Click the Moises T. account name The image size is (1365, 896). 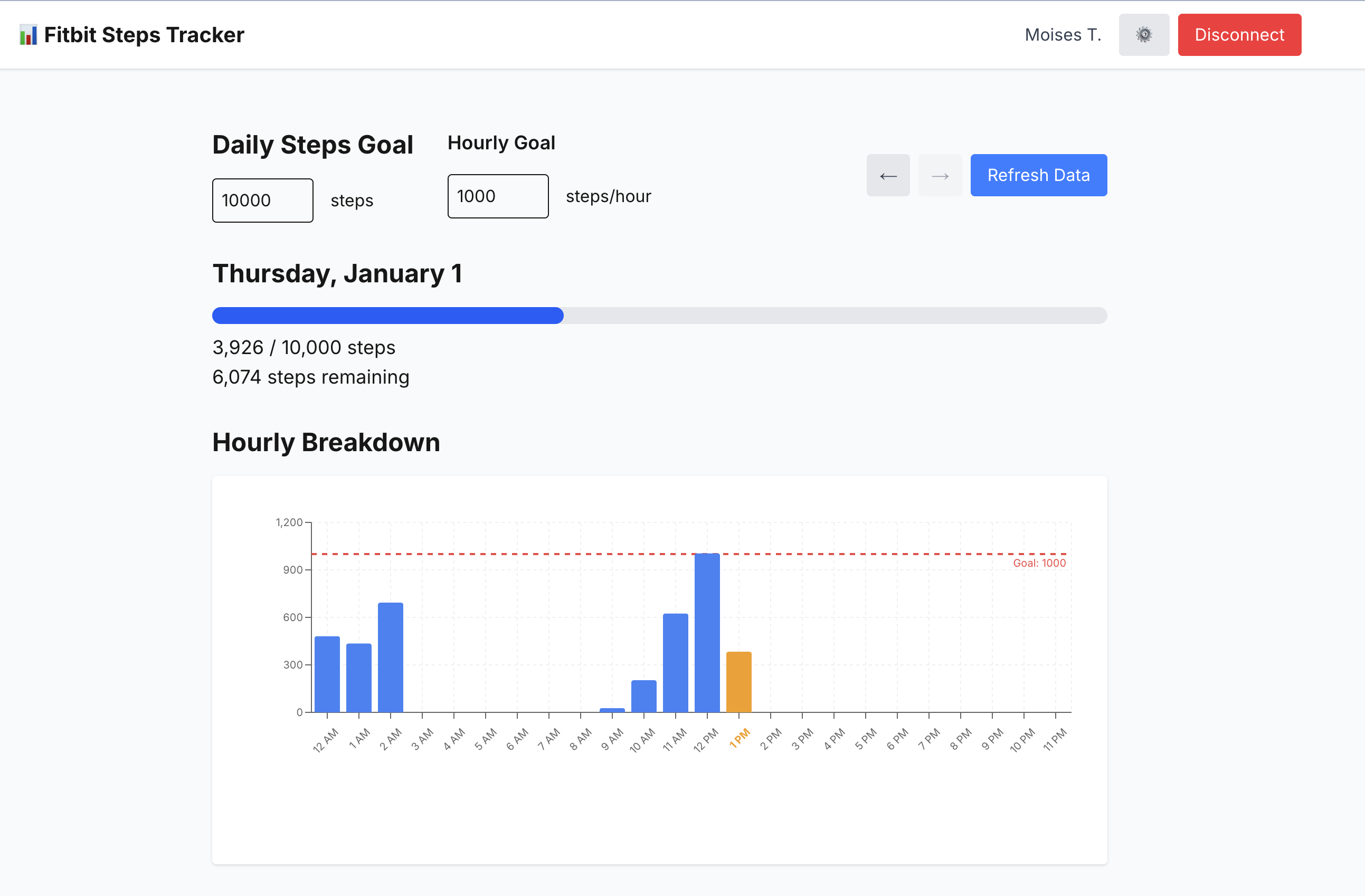pyautogui.click(x=1062, y=34)
